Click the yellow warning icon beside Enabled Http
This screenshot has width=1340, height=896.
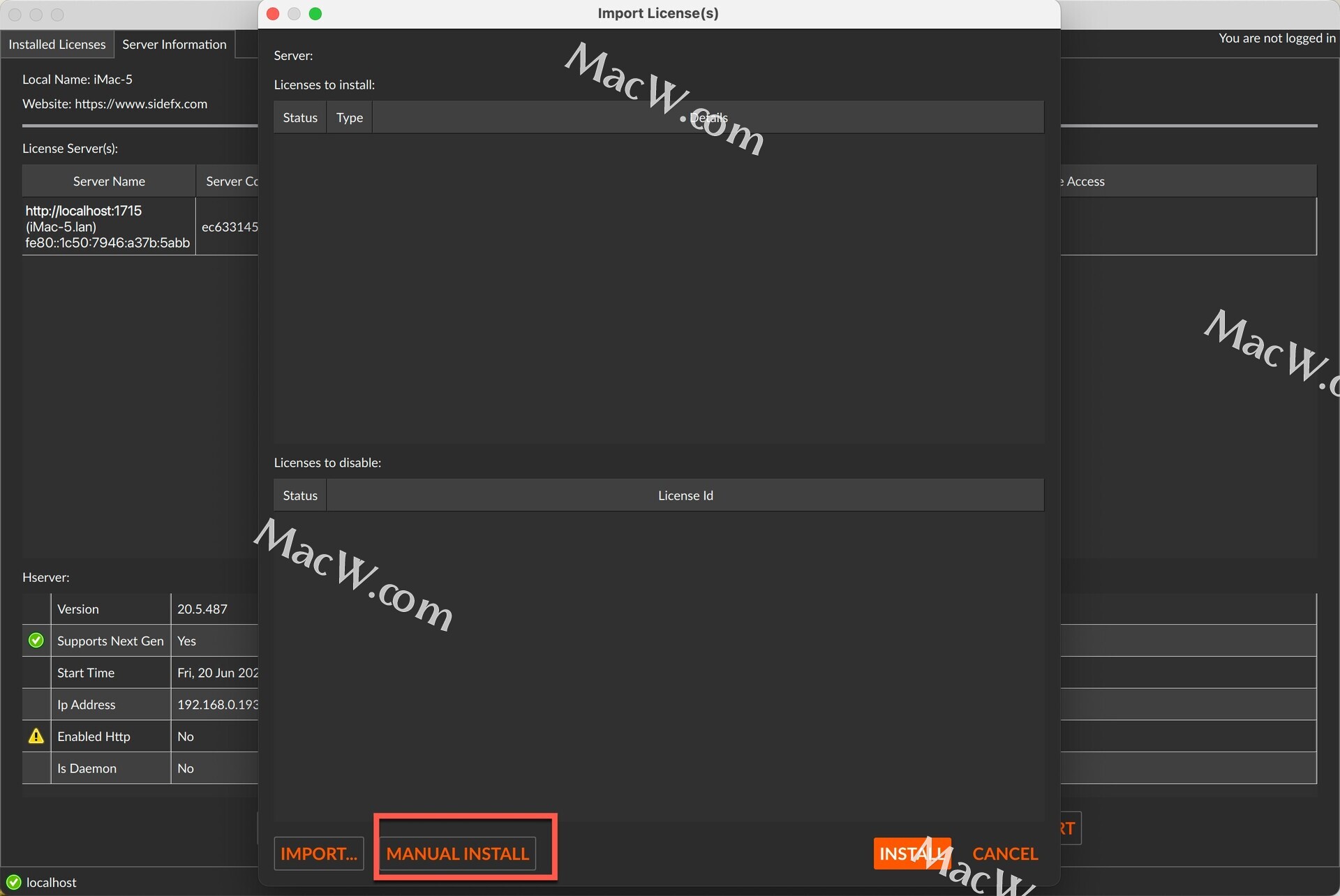[x=36, y=736]
